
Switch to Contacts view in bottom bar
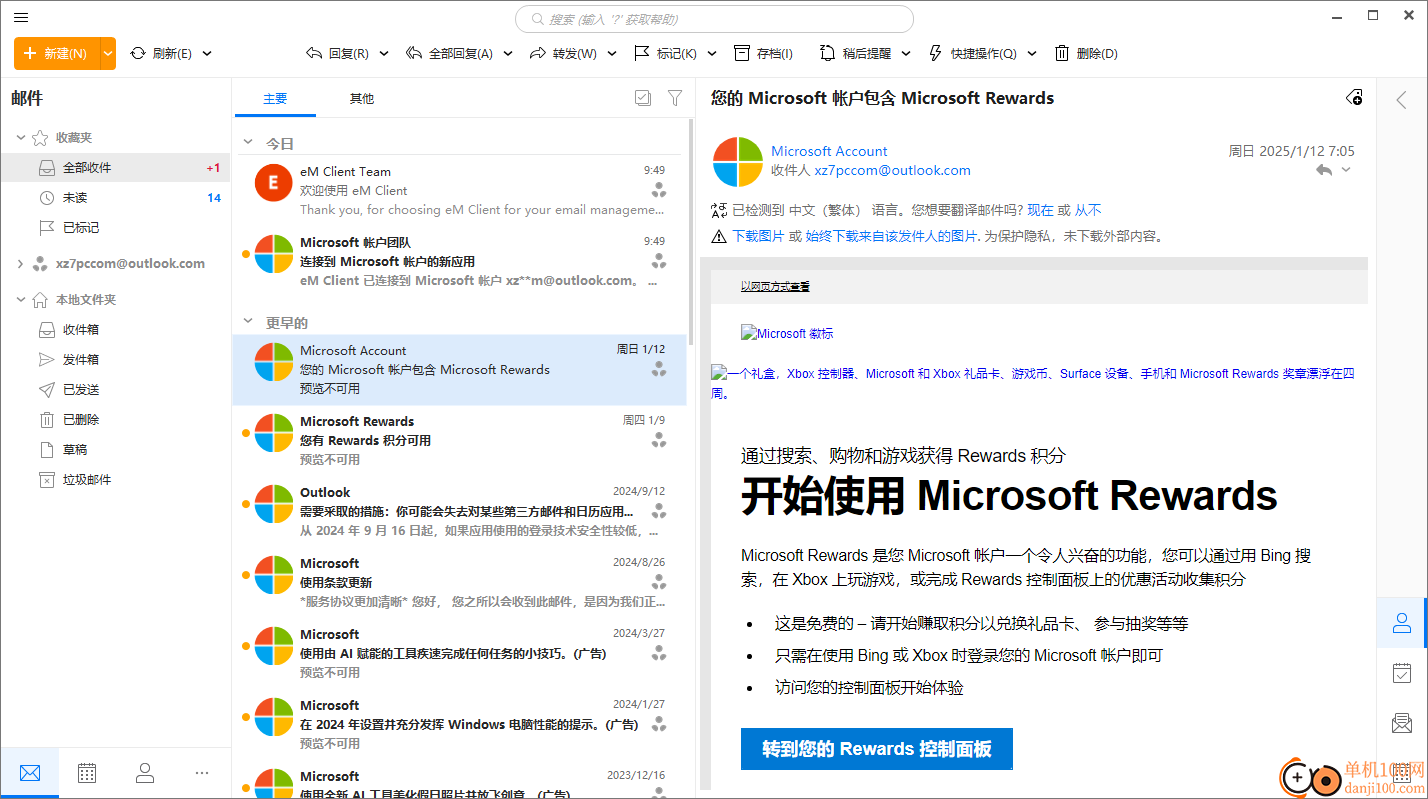[x=145, y=772]
